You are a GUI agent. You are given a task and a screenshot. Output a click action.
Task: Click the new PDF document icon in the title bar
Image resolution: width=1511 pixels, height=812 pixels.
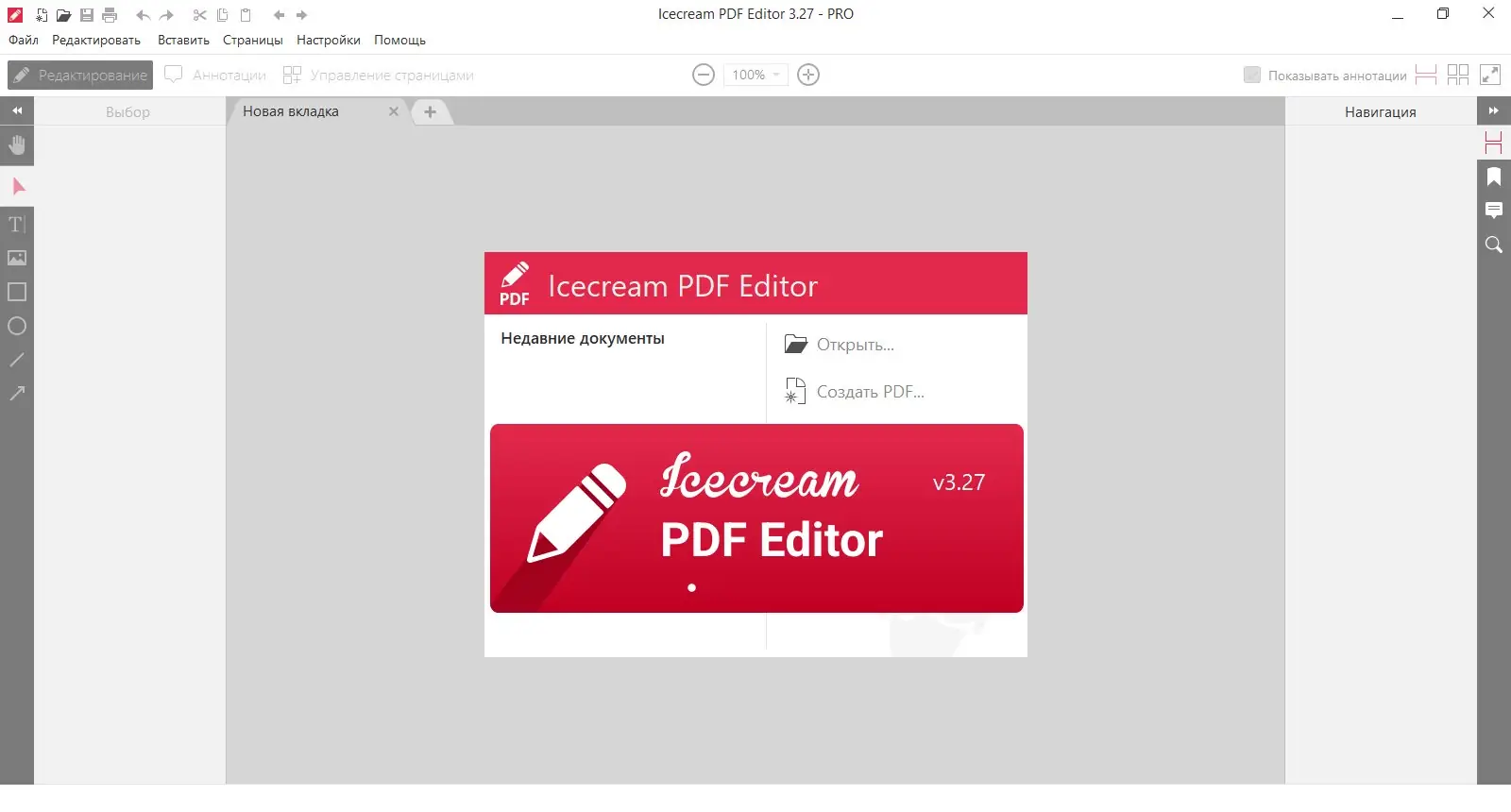click(x=41, y=15)
